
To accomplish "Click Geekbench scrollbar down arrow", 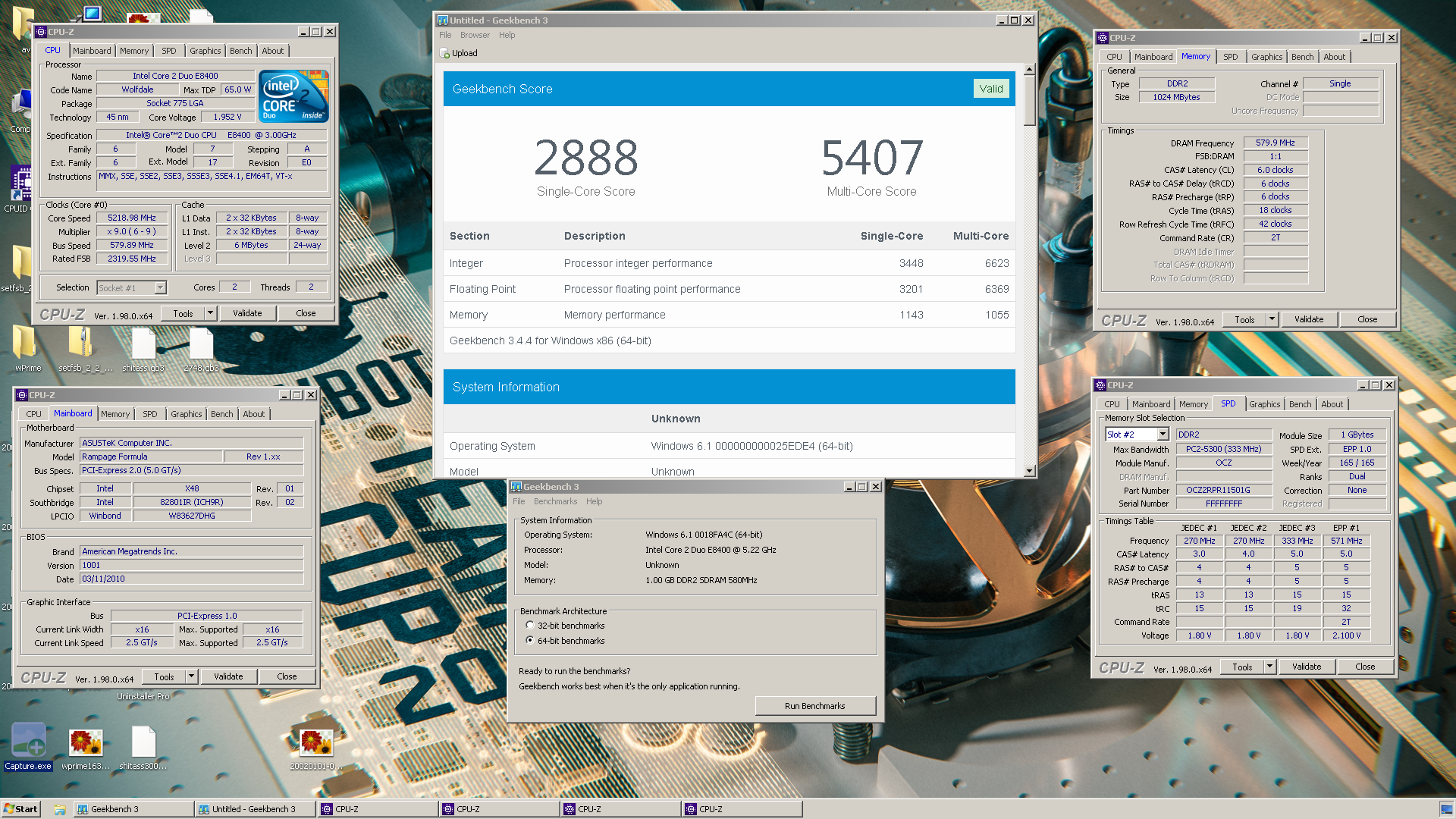I will [1029, 471].
